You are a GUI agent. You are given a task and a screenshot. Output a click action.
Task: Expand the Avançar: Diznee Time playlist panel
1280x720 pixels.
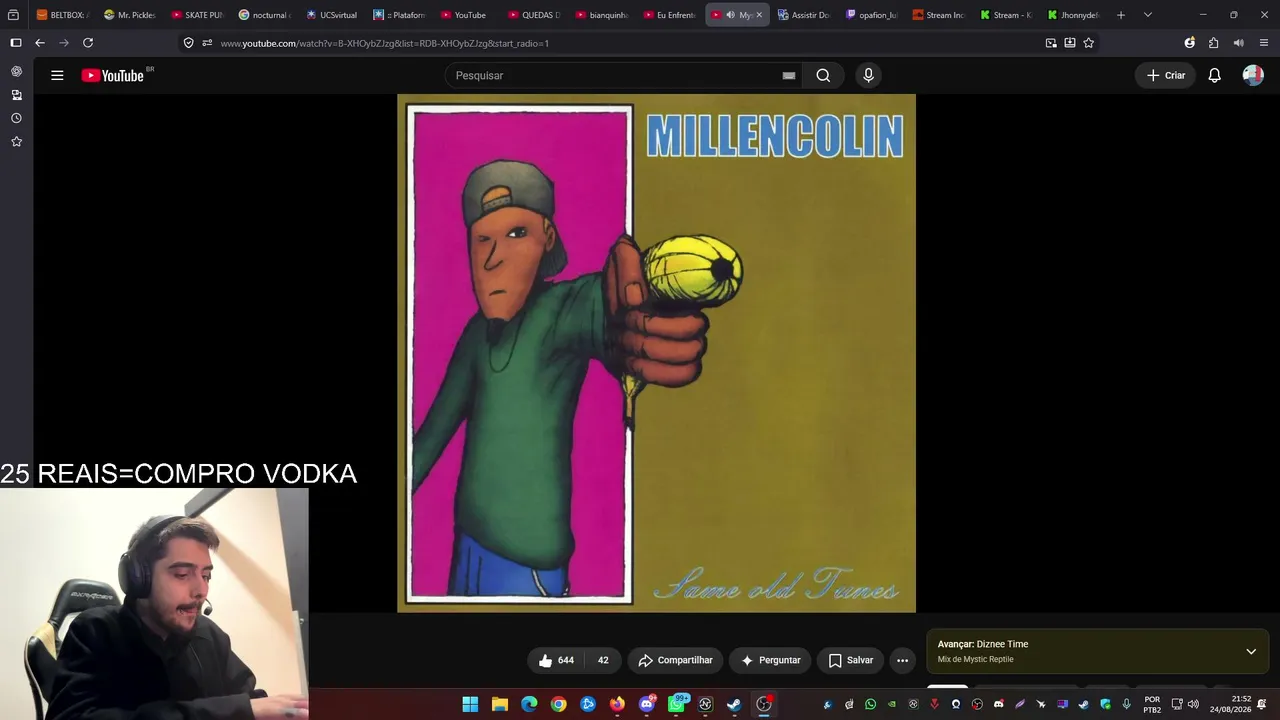[1251, 651]
